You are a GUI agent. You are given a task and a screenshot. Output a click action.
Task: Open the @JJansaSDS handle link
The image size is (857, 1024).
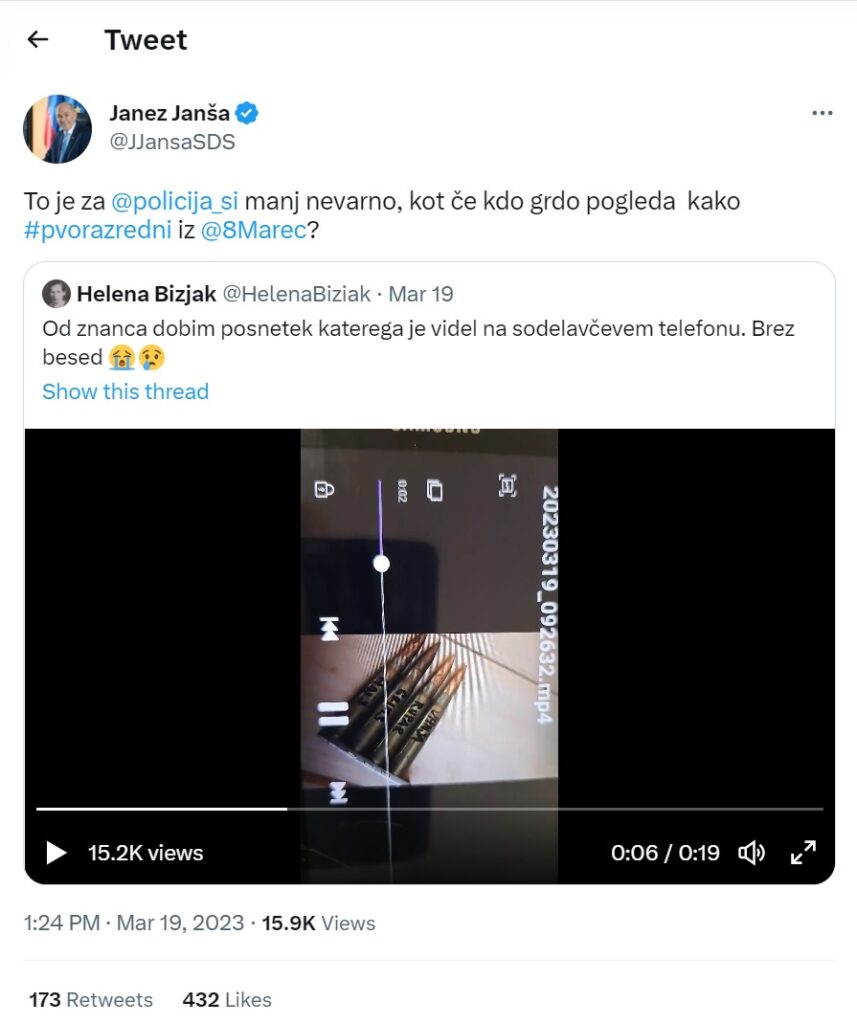click(172, 142)
